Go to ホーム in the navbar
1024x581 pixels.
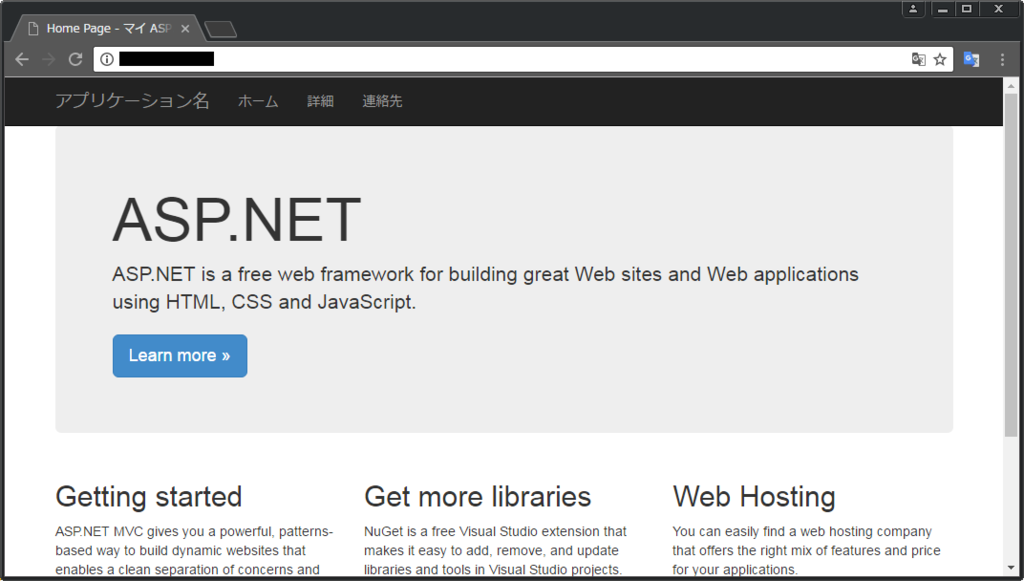(258, 101)
